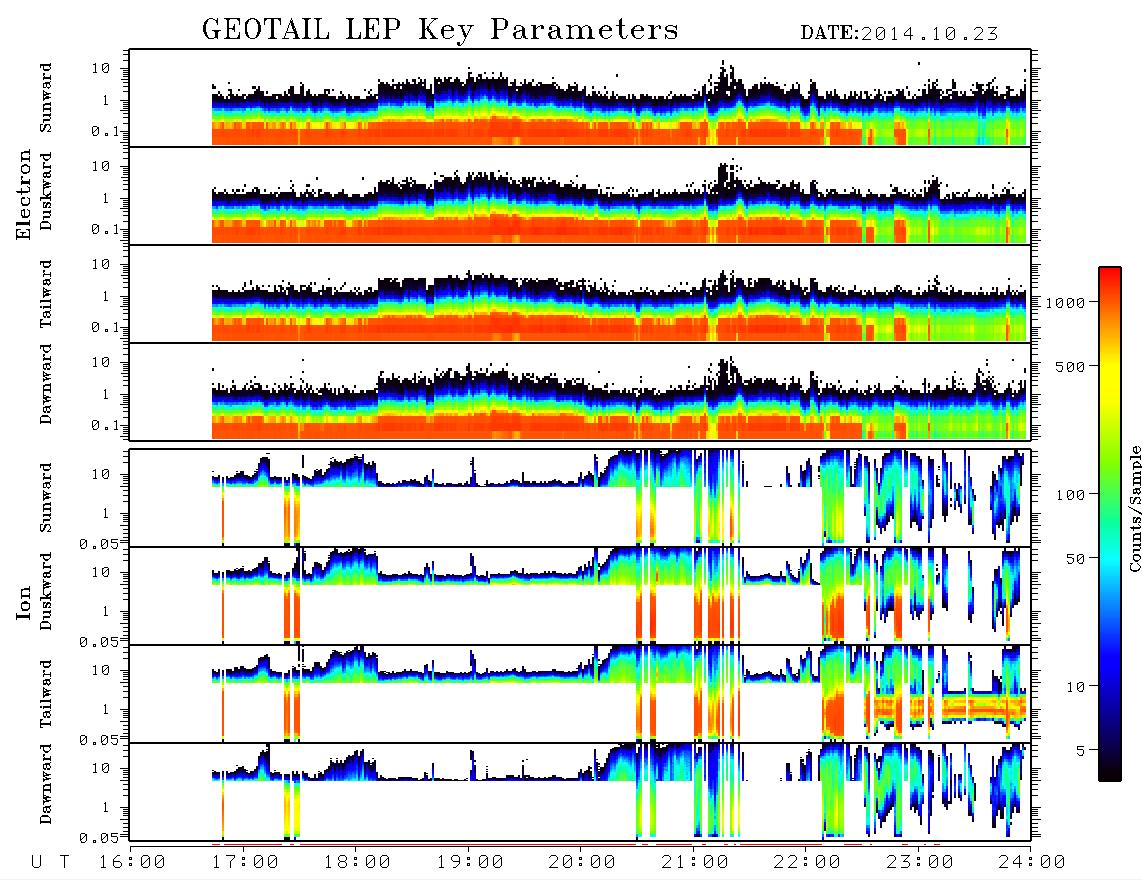Click the Ion Tailward spectrogram panel
Screen dimensions: 1142x880
click(580, 694)
